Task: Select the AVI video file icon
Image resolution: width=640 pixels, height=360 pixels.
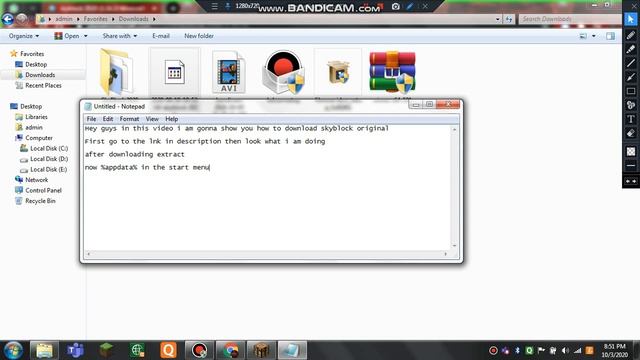Action: tap(229, 73)
